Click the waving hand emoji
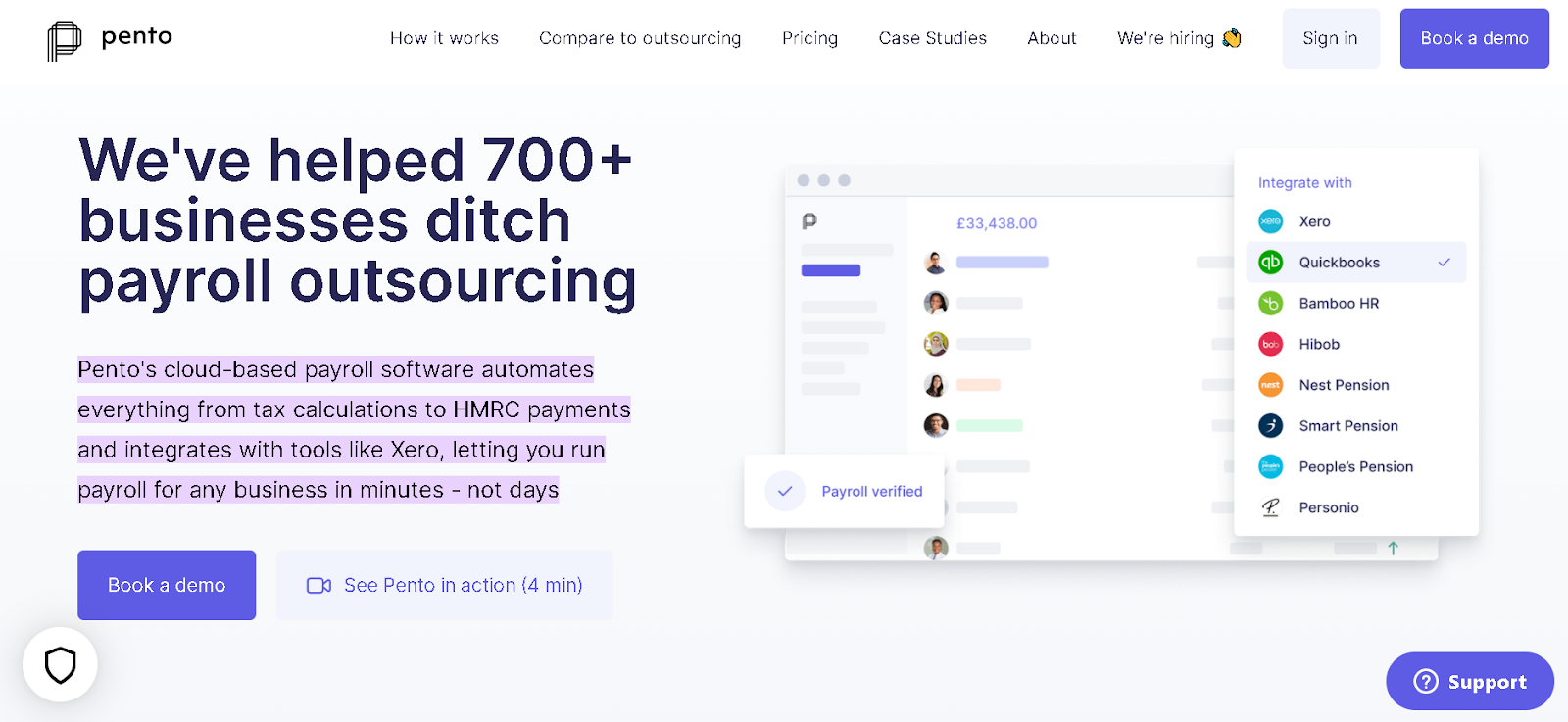This screenshot has height=722, width=1568. pos(1232,38)
